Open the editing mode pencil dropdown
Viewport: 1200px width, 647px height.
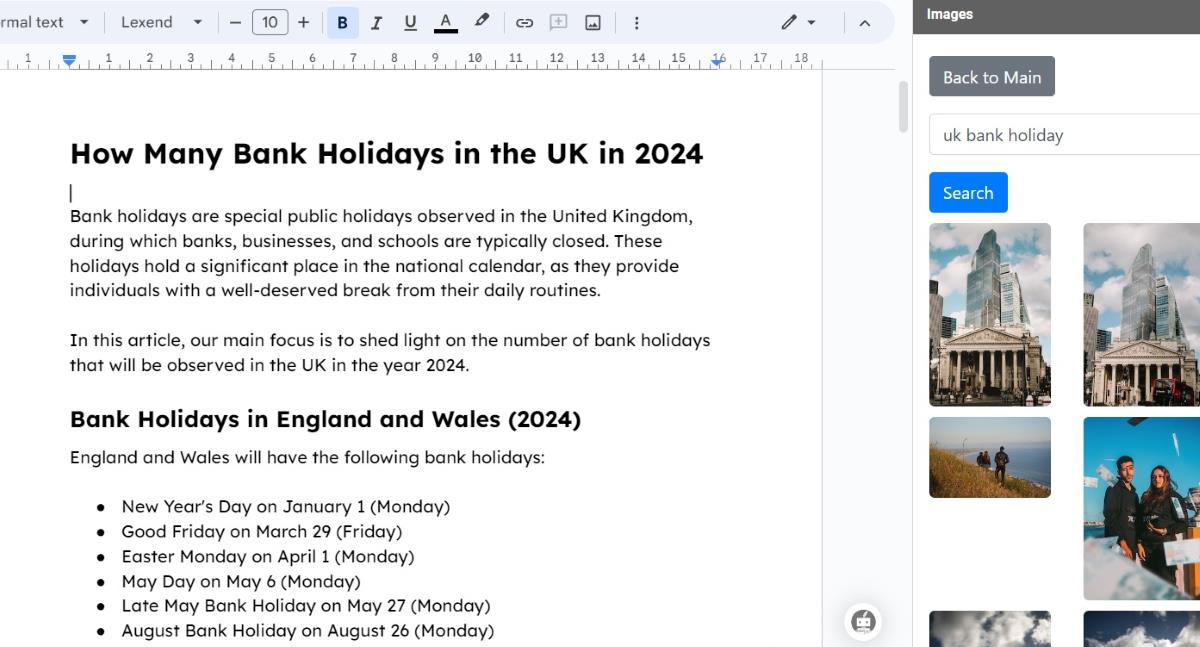tap(798, 22)
